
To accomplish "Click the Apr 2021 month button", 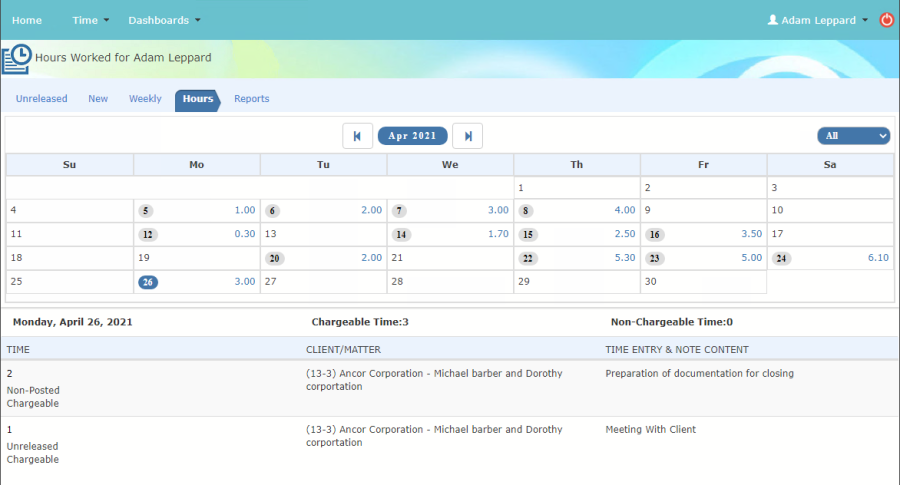I will 412,136.
